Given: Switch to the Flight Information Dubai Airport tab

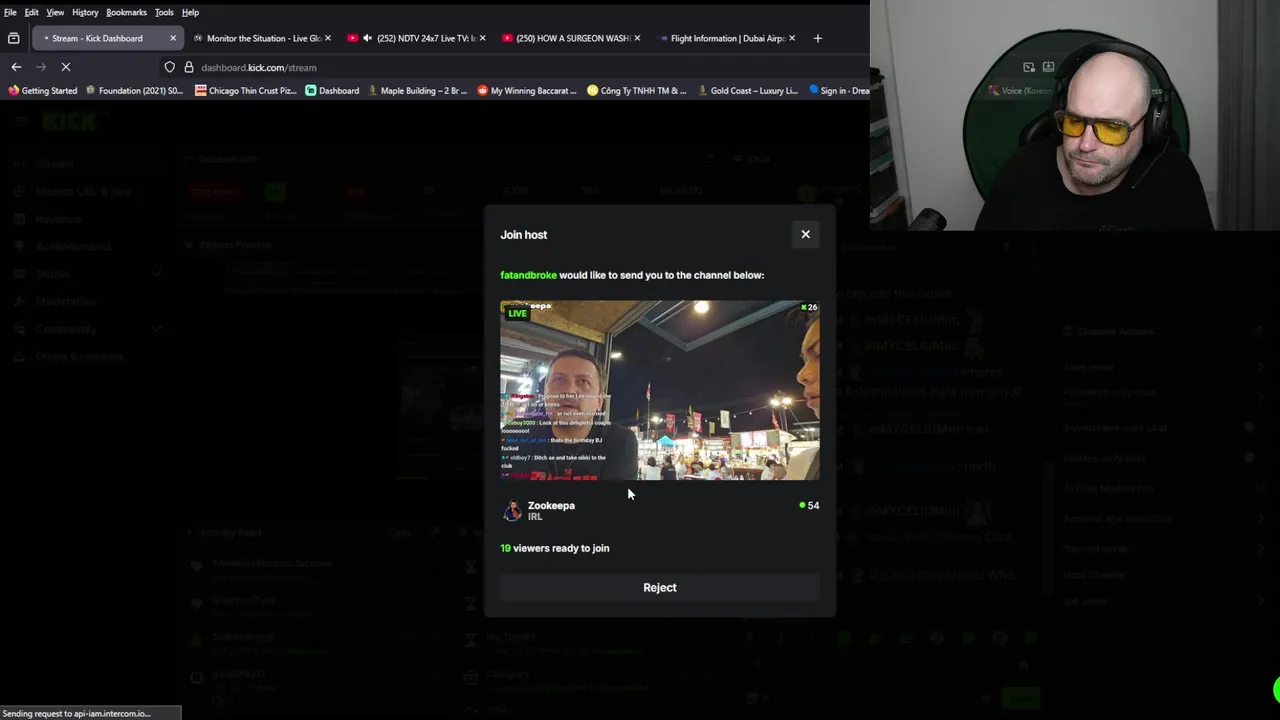Looking at the screenshot, I should (728, 38).
